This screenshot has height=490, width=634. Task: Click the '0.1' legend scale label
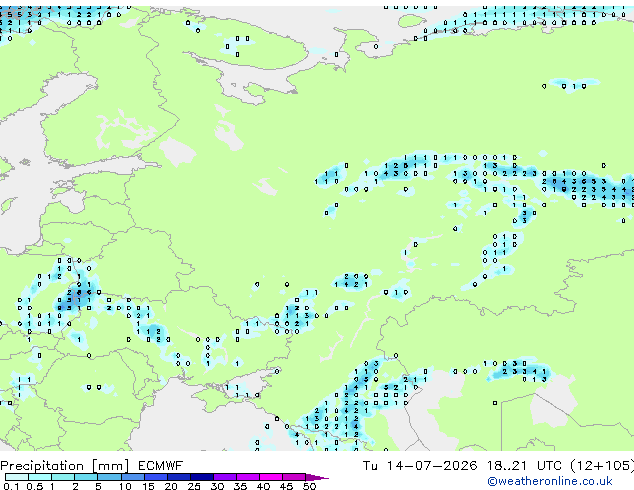pos(11,486)
